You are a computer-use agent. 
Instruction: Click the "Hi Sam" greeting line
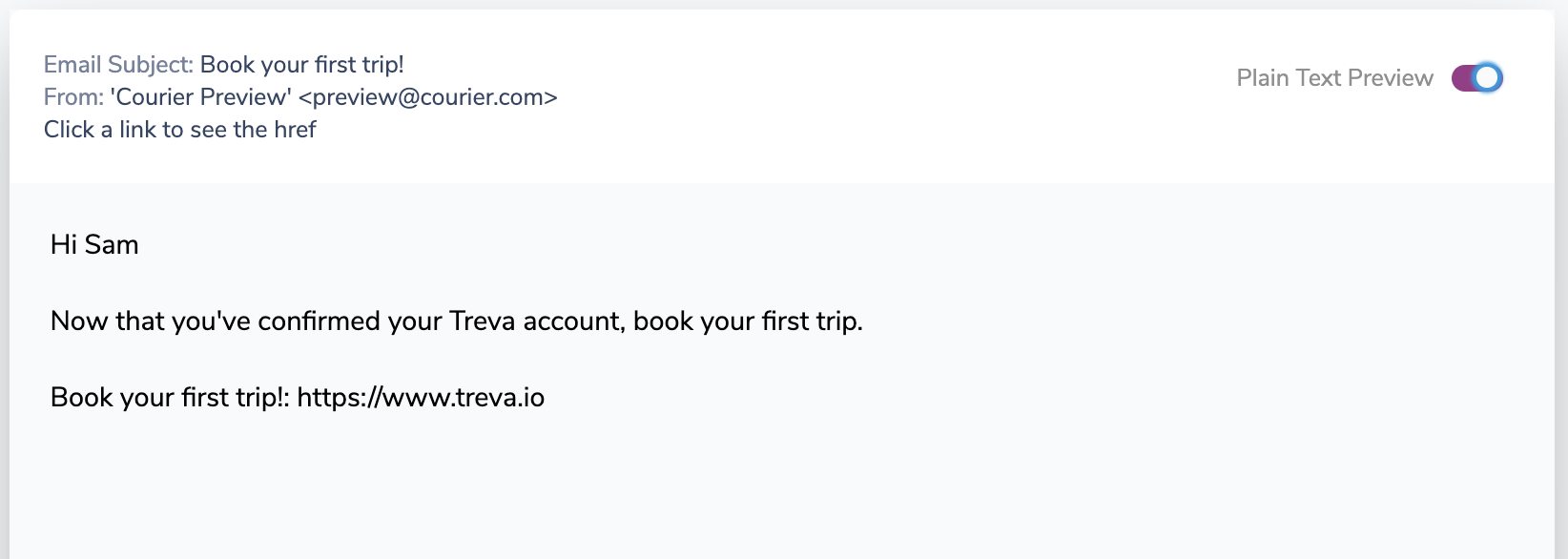[94, 245]
